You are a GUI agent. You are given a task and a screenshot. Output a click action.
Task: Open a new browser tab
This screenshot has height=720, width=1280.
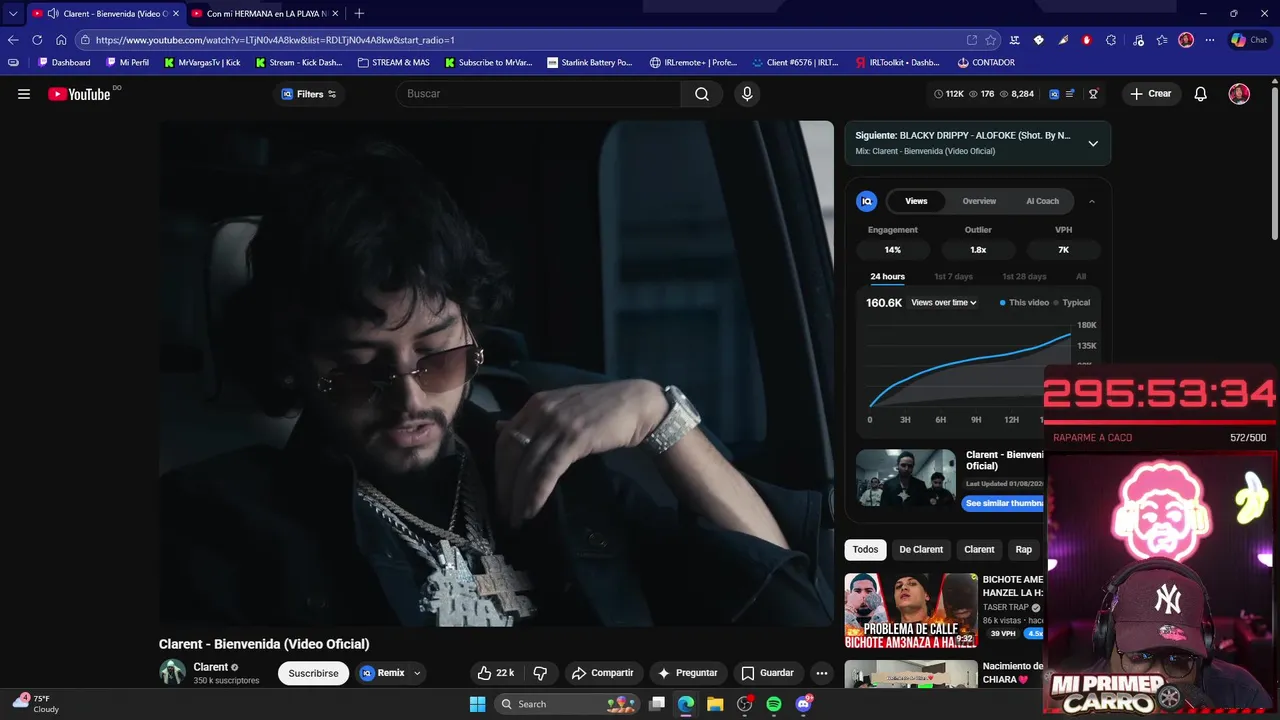(x=359, y=13)
